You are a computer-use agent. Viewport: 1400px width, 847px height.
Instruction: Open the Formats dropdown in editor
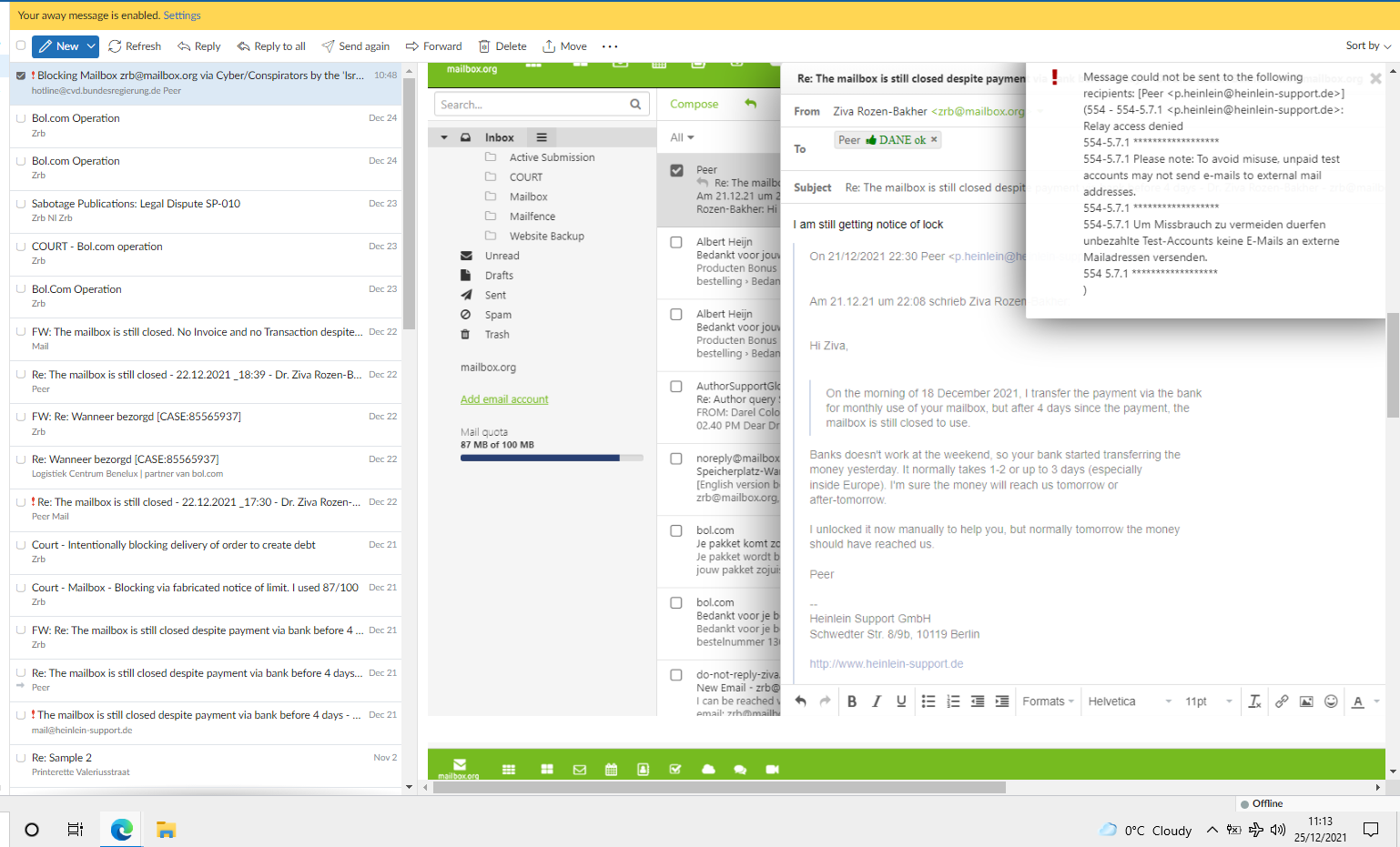pos(1048,701)
